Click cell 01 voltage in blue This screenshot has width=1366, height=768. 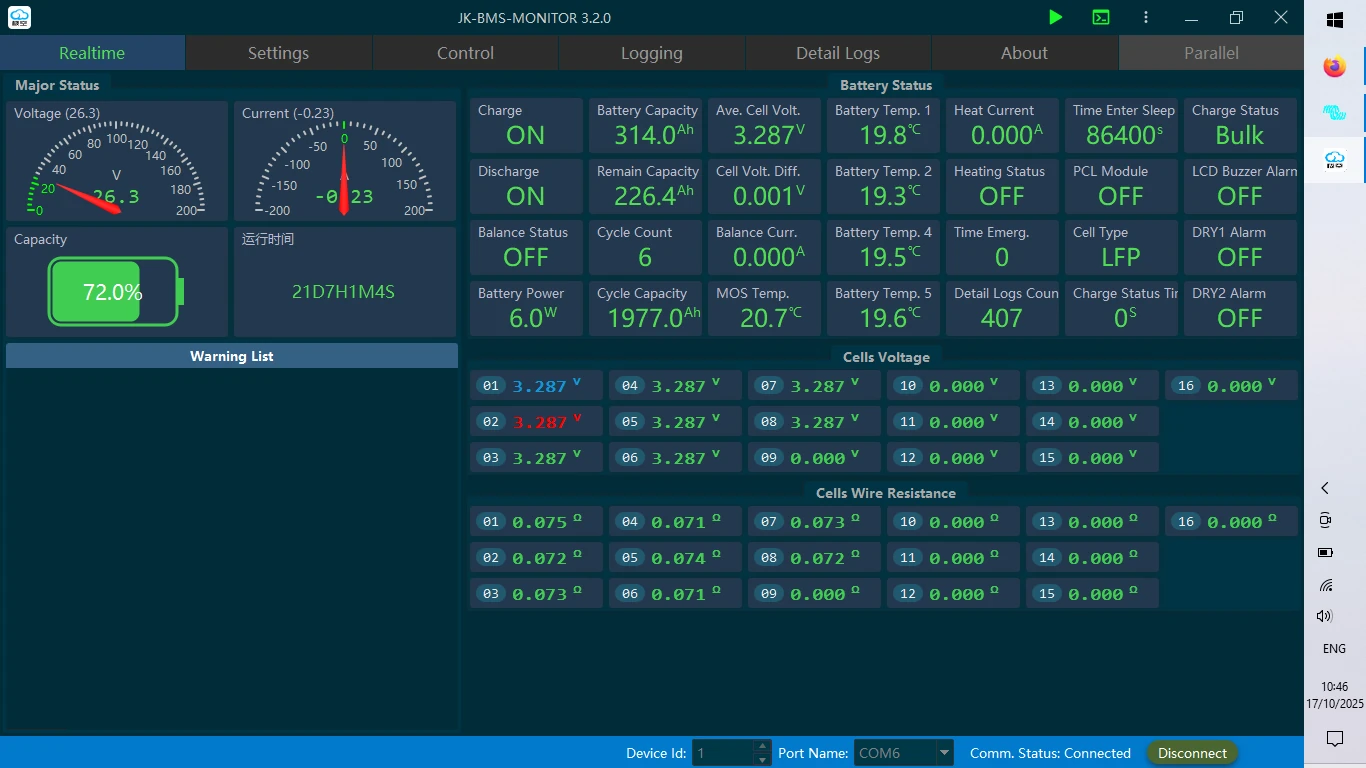[546, 386]
